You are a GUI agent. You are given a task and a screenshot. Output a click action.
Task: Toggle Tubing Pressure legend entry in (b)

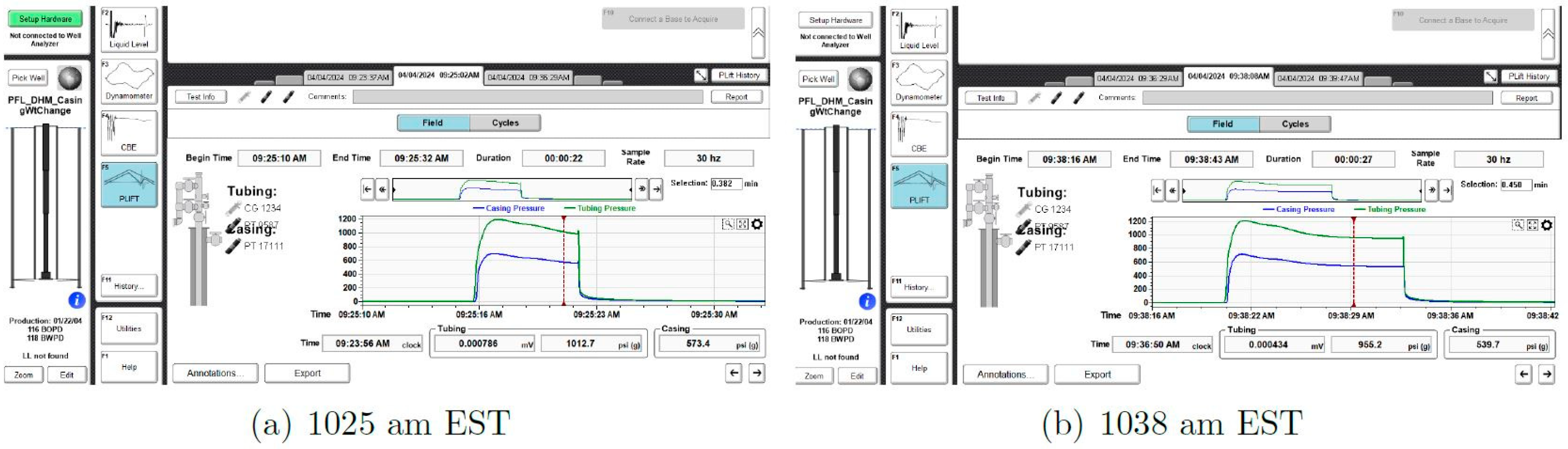click(x=1389, y=209)
